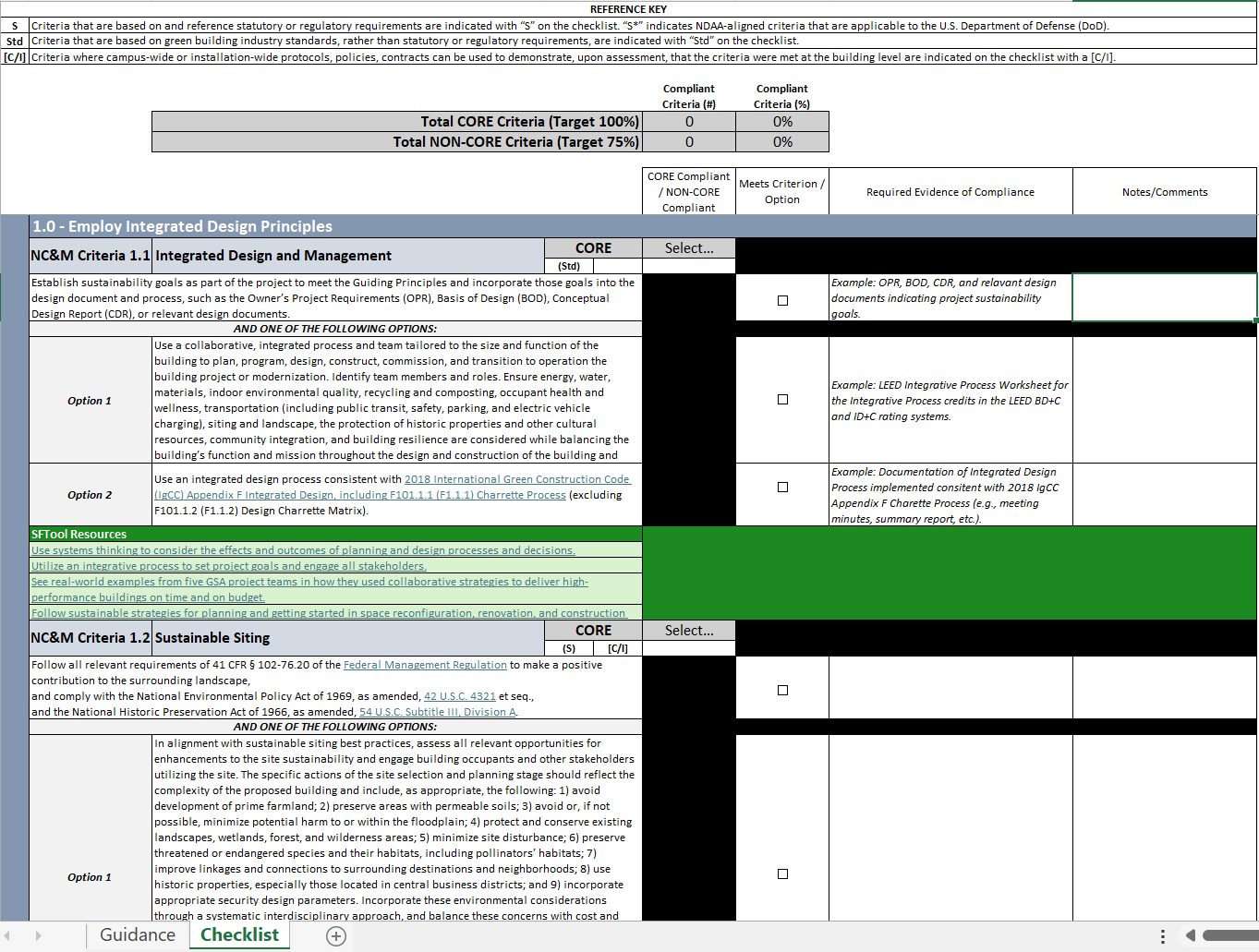This screenshot has width=1259, height=952.
Task: Open 2018 International Green Construction Code link
Action: tap(517, 479)
